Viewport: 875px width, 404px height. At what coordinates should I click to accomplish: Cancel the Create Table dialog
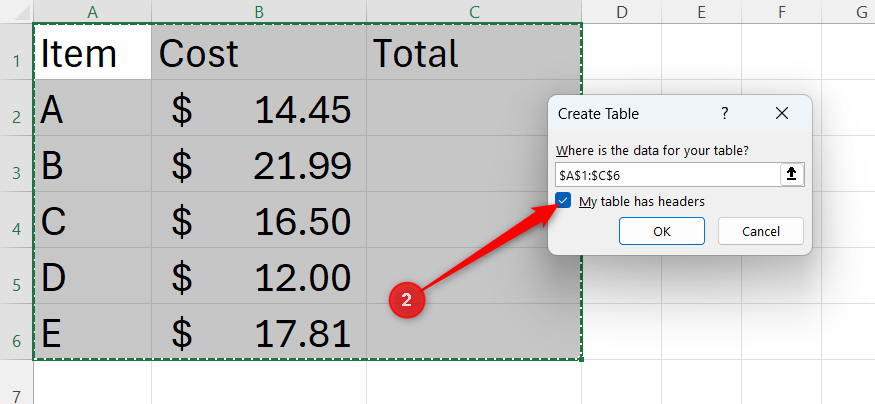(761, 231)
